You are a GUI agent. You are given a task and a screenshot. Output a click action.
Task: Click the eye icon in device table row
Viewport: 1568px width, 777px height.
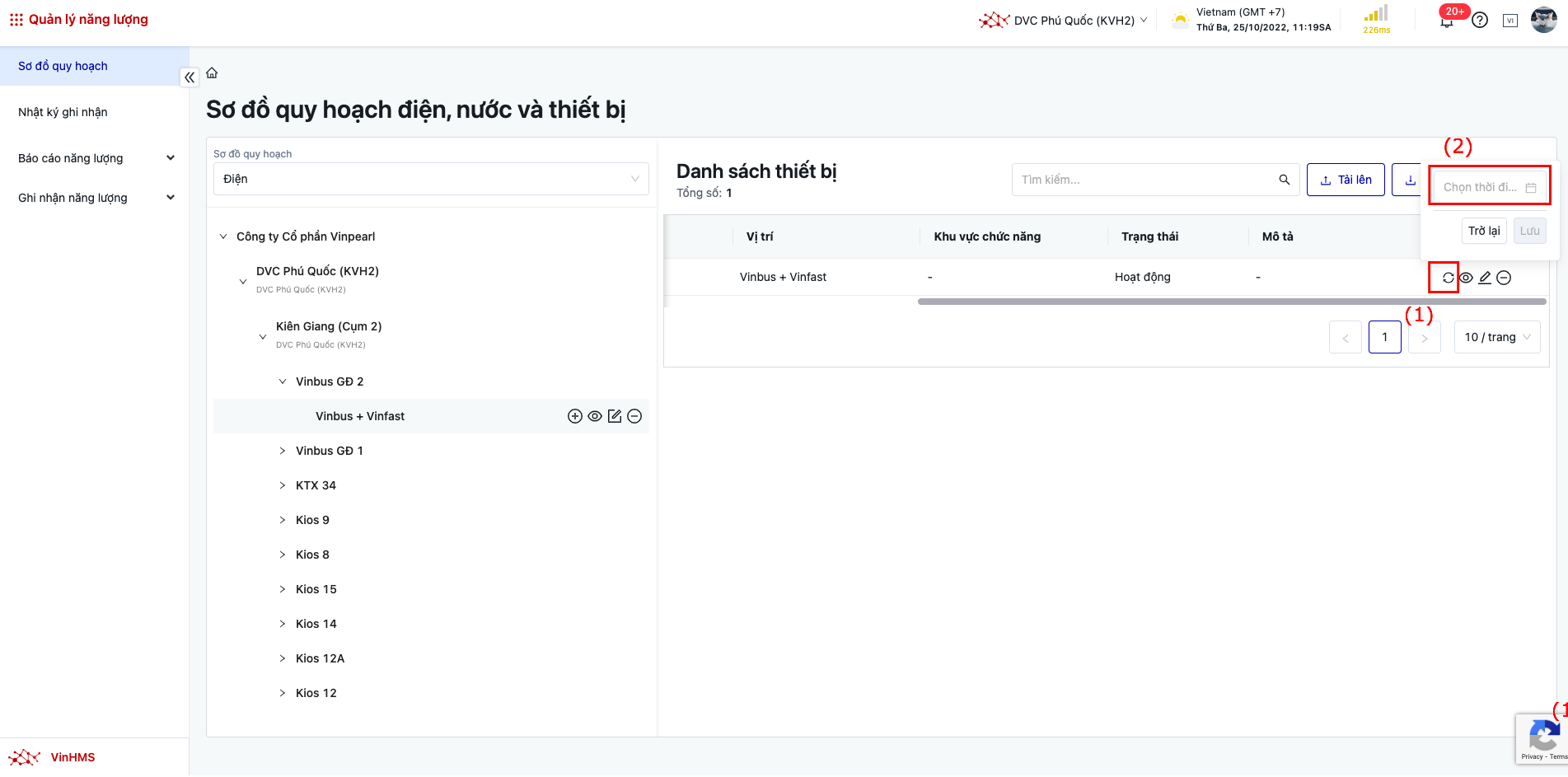1466,278
